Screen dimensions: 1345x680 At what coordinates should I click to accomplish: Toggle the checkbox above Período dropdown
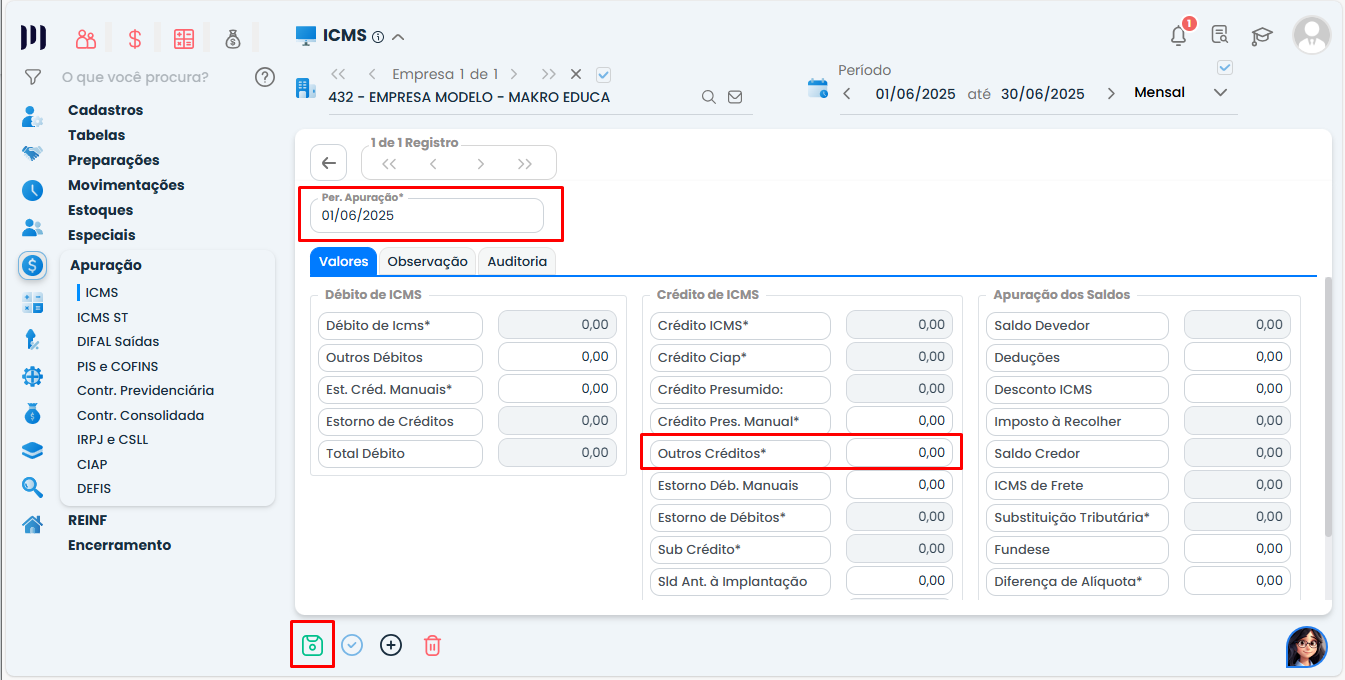[x=1225, y=68]
